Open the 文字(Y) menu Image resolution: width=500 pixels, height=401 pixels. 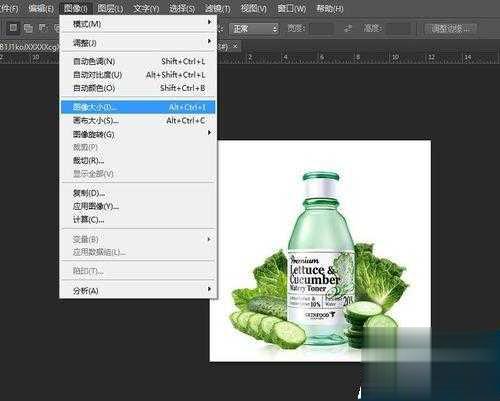[x=146, y=8]
